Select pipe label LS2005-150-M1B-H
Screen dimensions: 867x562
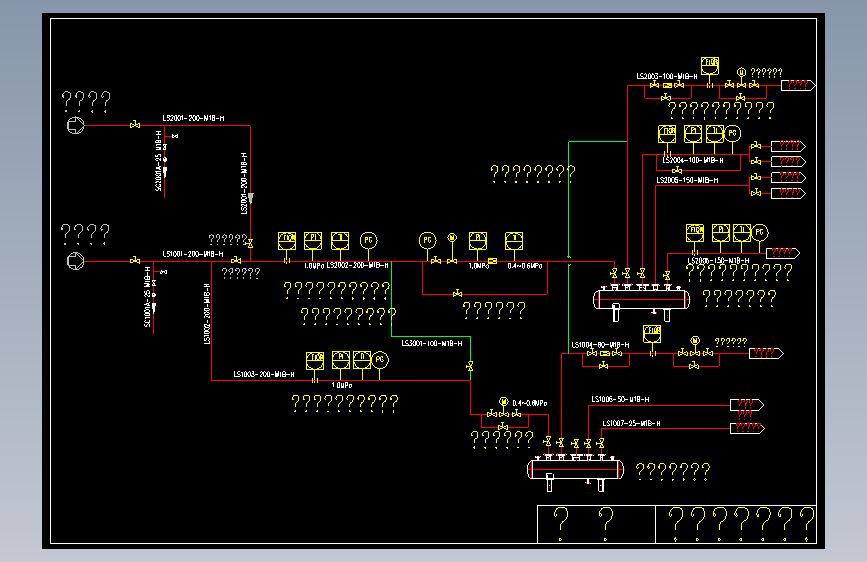point(688,180)
